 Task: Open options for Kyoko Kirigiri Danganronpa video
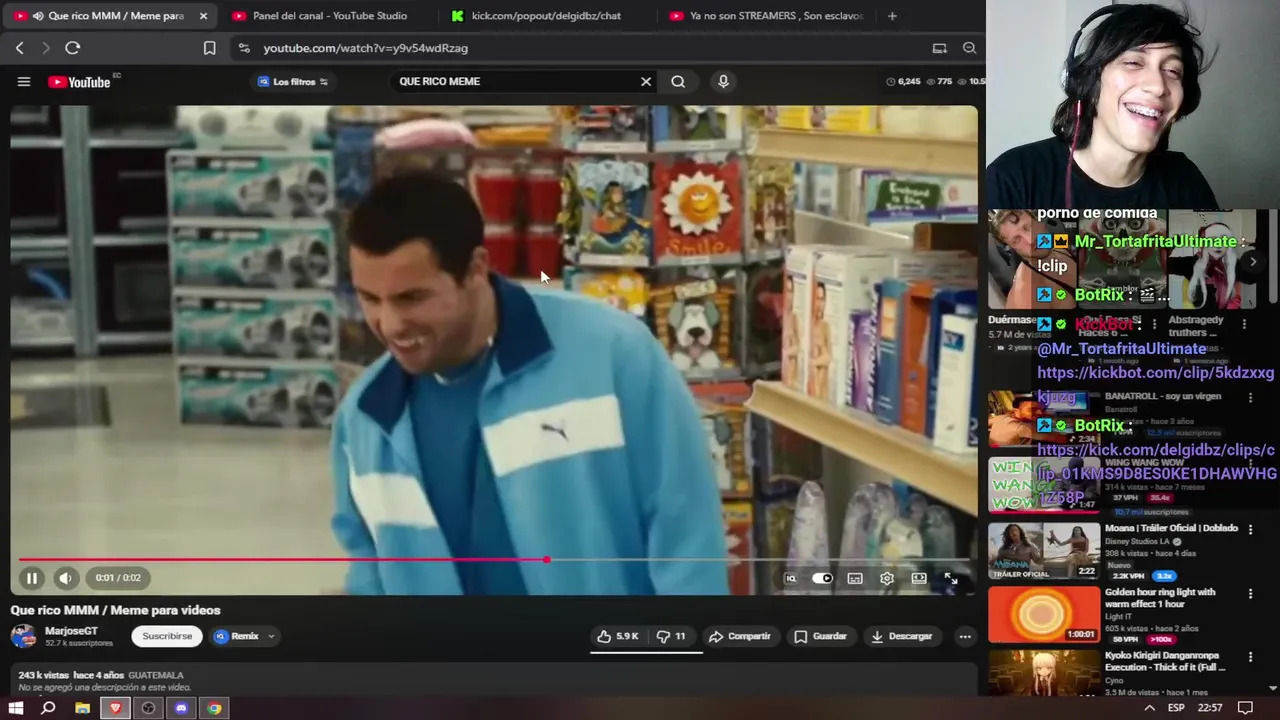point(1250,657)
